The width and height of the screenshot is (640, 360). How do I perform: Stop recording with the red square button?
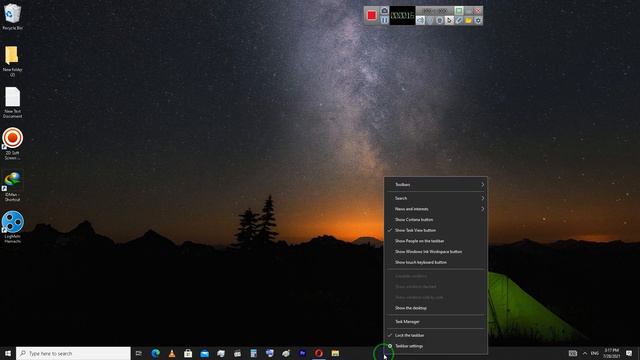(371, 16)
